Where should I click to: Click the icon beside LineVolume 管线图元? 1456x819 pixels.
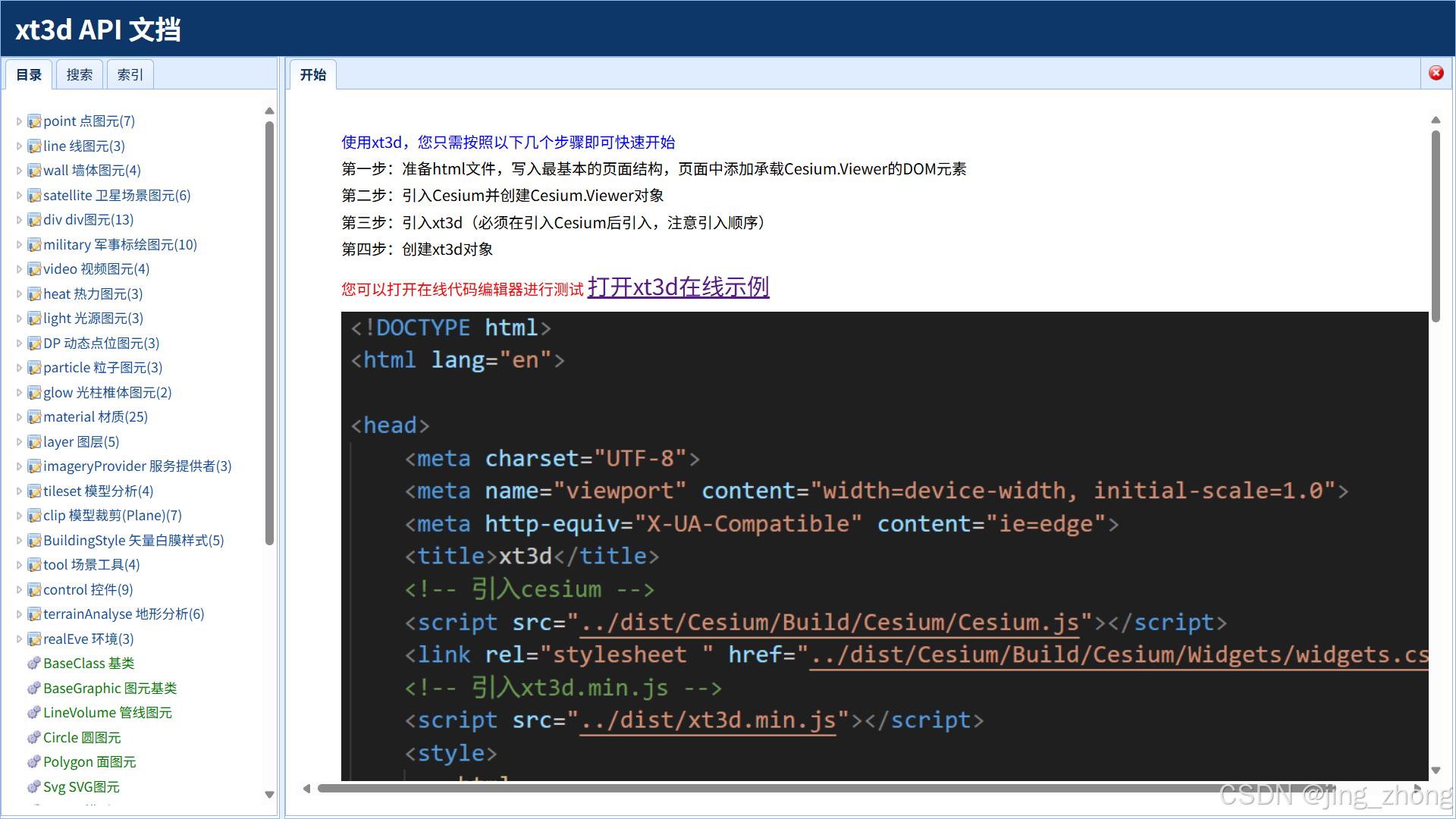(x=34, y=713)
